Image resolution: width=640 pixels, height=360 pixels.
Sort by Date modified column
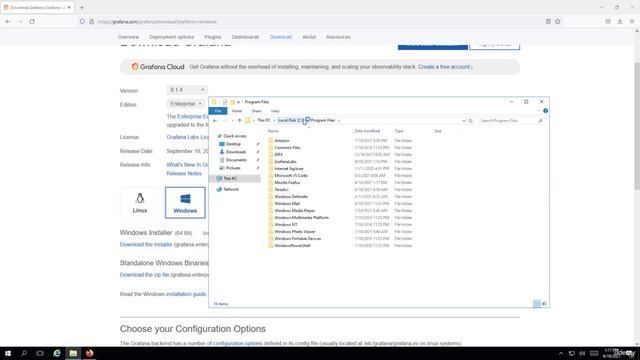367,131
